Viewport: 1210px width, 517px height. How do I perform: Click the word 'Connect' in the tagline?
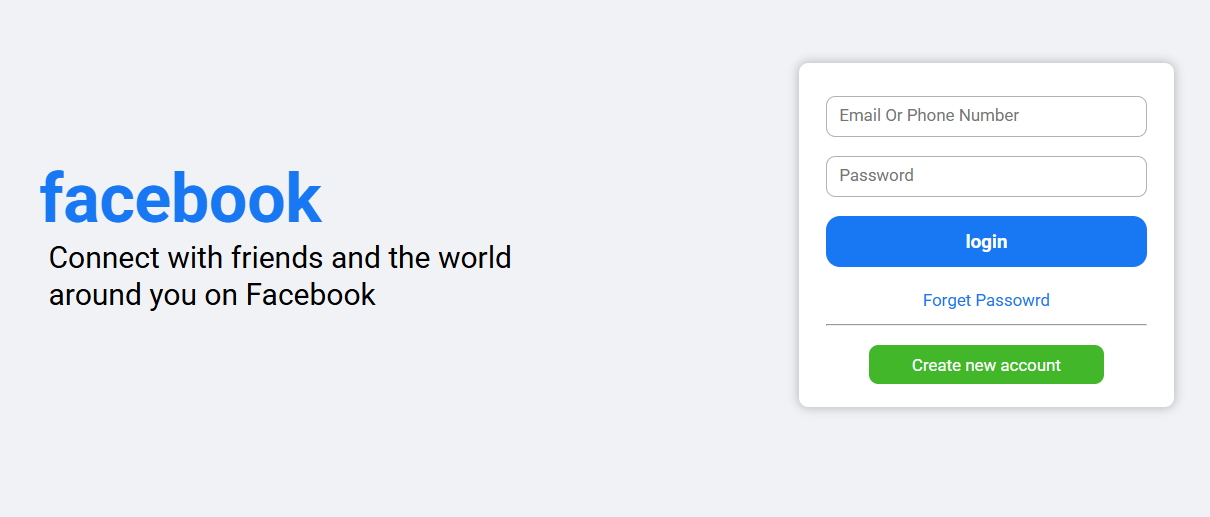[104, 258]
